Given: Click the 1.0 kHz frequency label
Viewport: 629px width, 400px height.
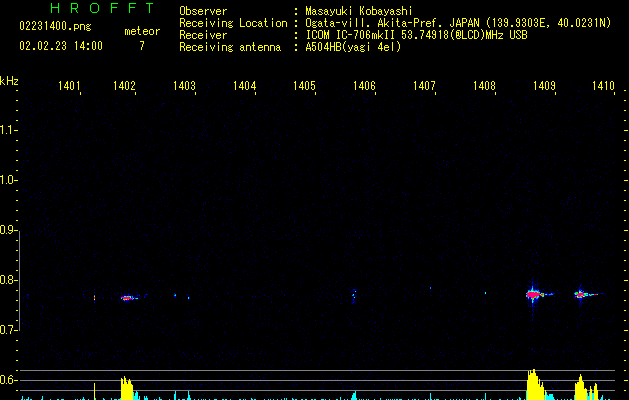Looking at the screenshot, I should [8, 180].
